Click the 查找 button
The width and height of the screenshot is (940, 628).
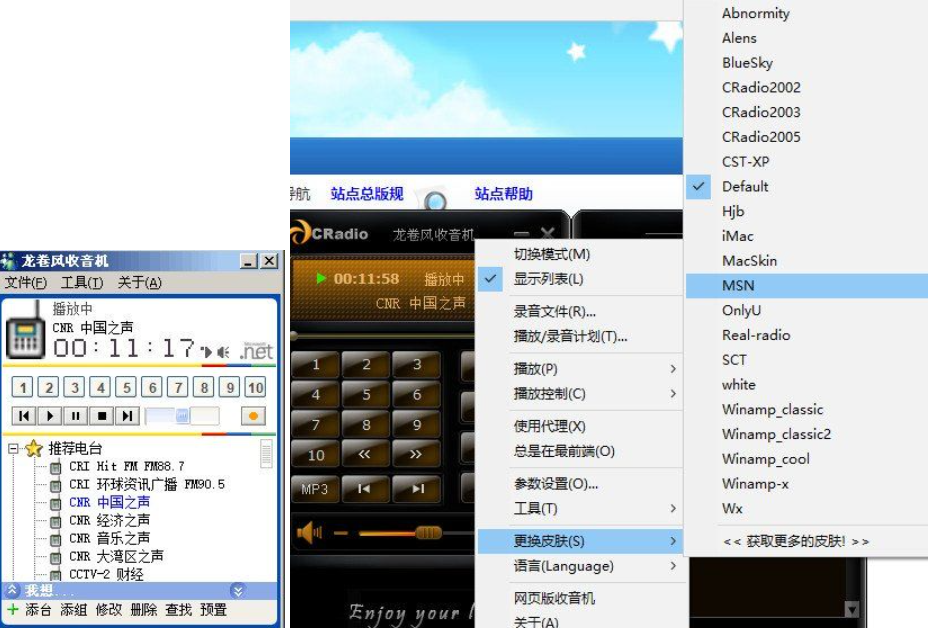178,610
